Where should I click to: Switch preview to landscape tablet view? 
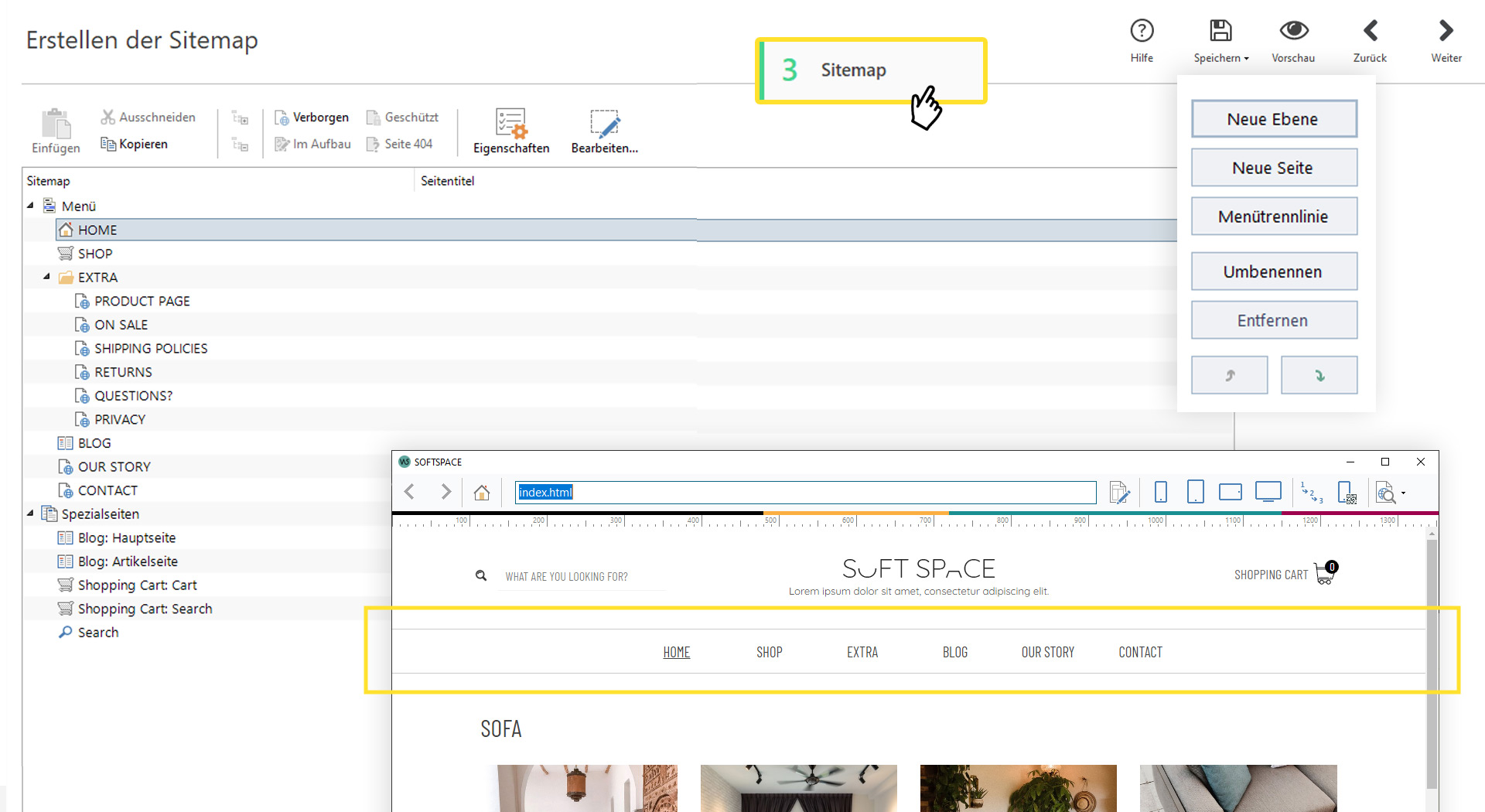(x=1230, y=492)
